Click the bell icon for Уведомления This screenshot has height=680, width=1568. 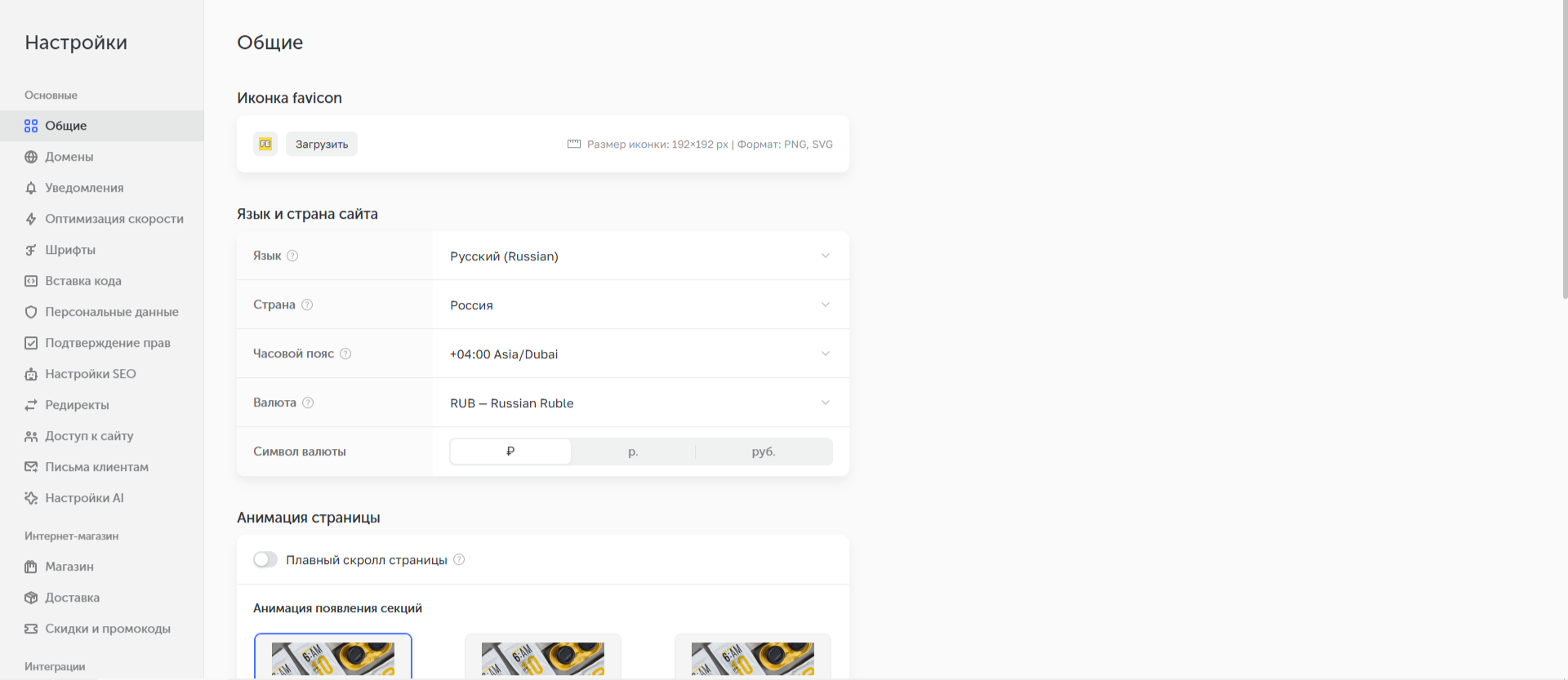tap(31, 188)
